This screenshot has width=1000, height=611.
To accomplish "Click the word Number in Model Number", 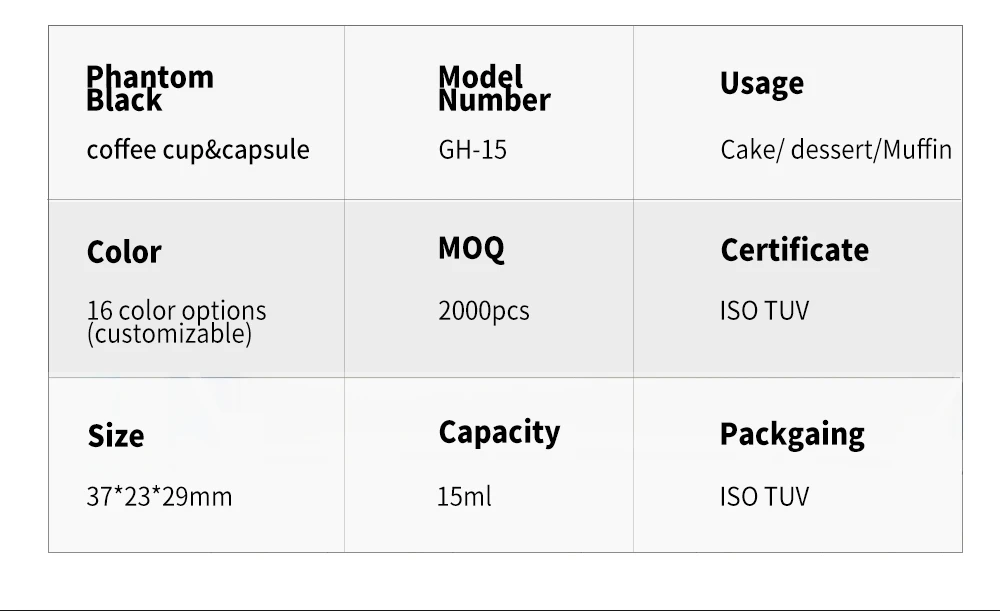I will pyautogui.click(x=494, y=101).
